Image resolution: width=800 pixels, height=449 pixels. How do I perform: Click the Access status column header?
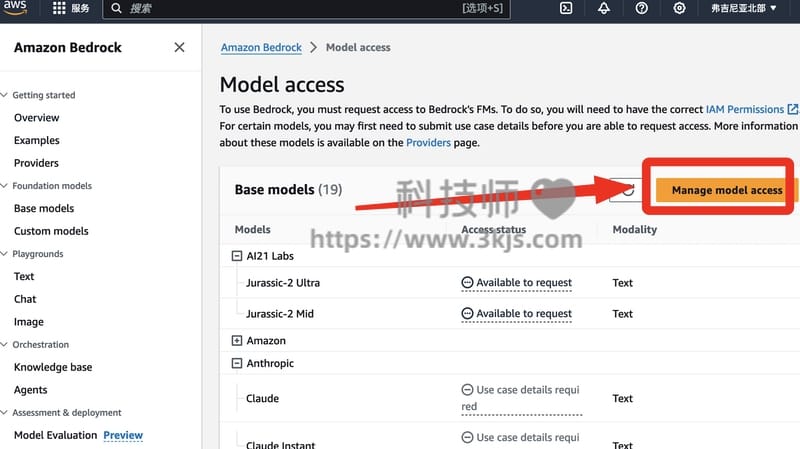(x=493, y=230)
